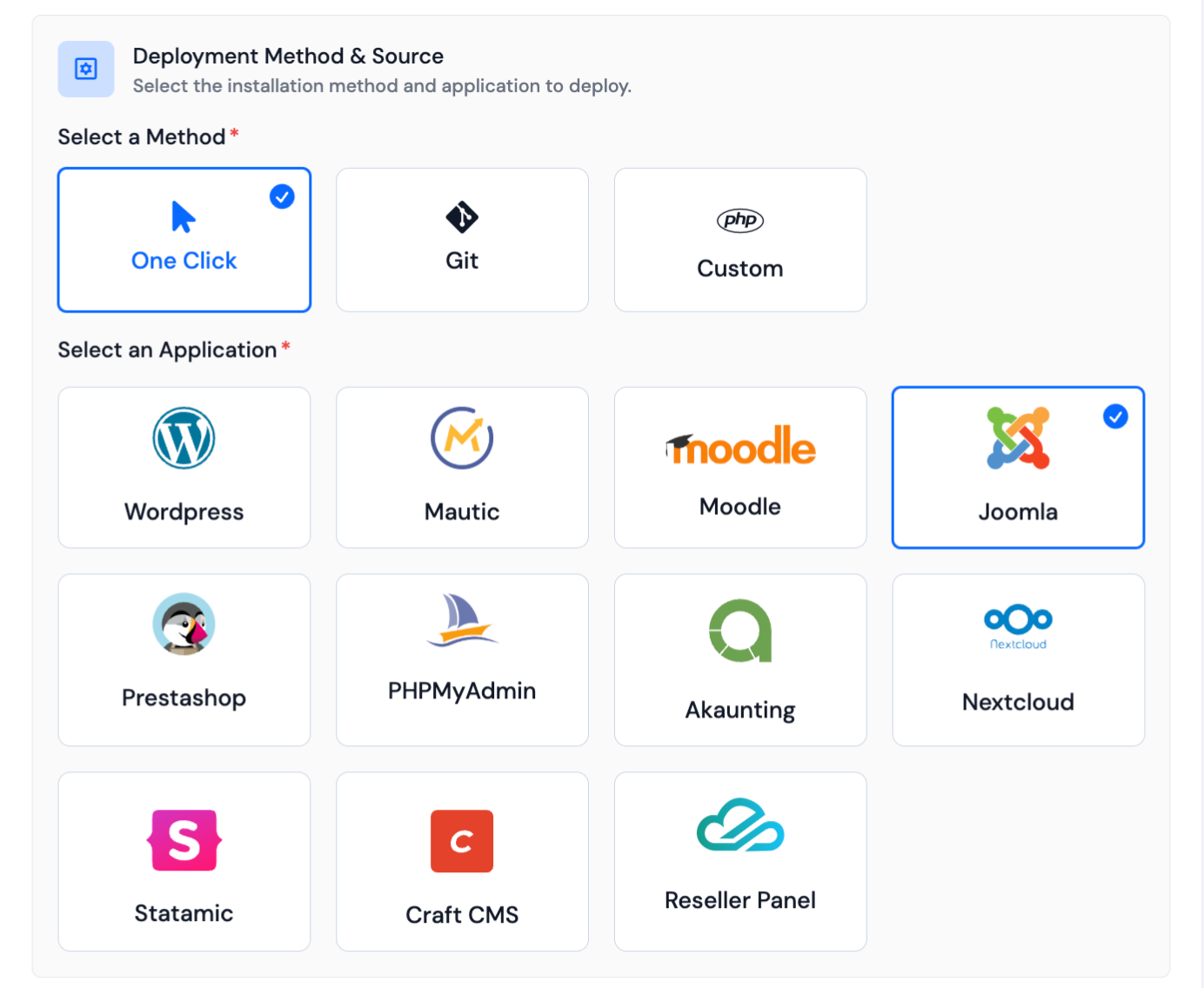
Task: Click the checkmark badge on One Click
Action: [x=281, y=197]
